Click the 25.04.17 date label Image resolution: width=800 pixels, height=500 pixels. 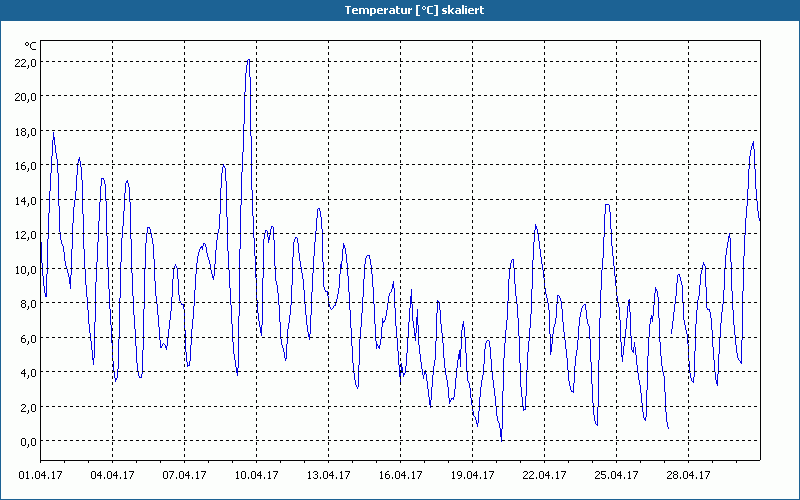pyautogui.click(x=616, y=475)
